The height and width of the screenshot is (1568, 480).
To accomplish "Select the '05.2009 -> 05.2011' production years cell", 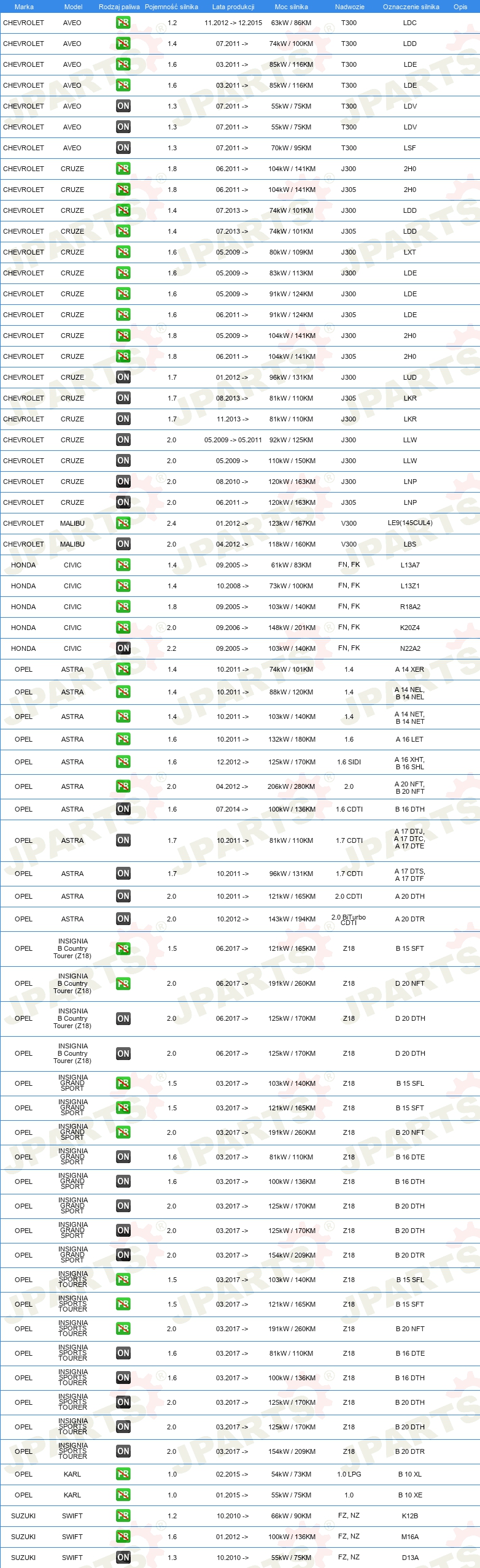I will point(233,440).
